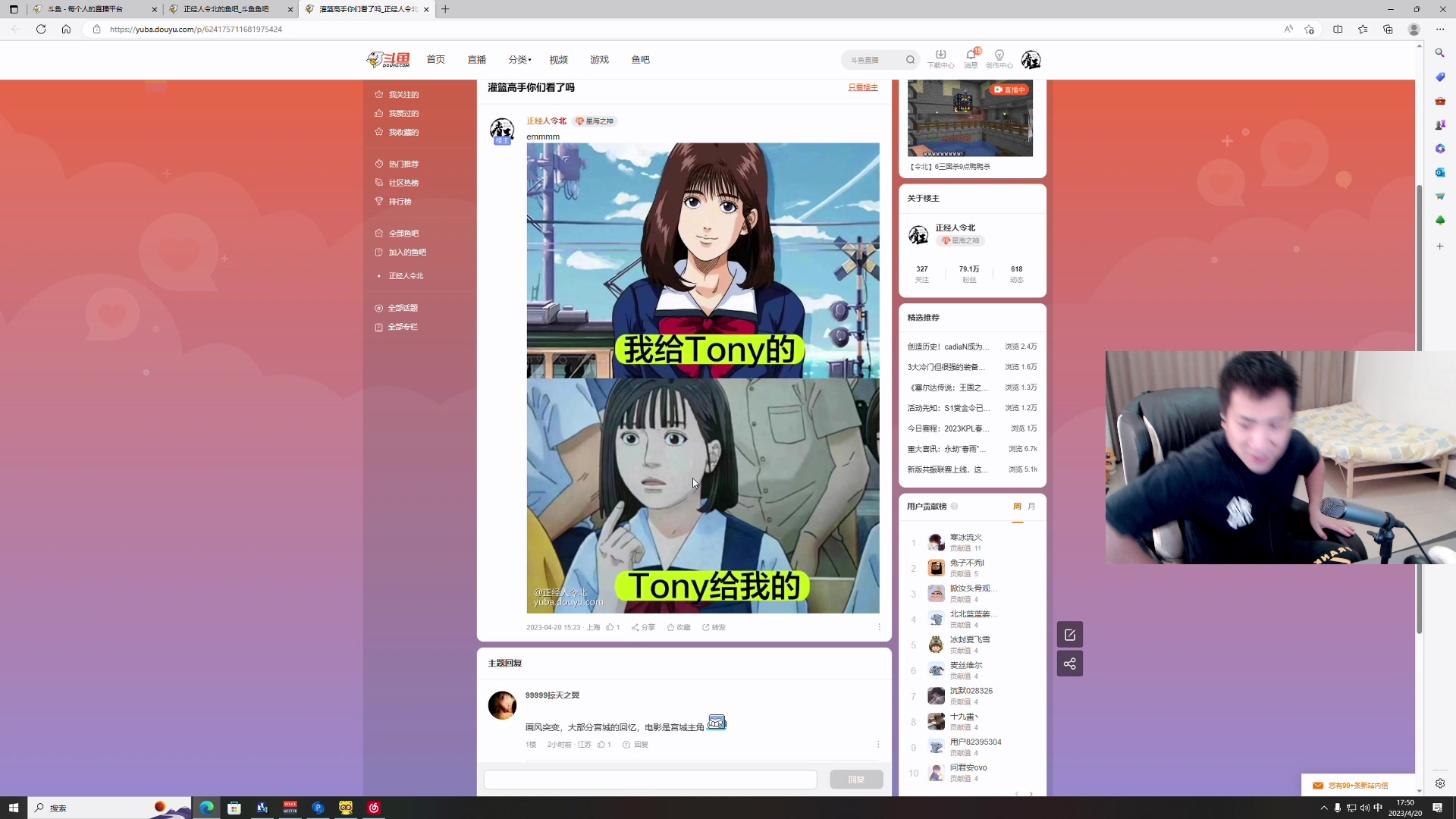The width and height of the screenshot is (1456, 819).
Task: Open 直播 in the navigation bar
Action: pos(476,59)
